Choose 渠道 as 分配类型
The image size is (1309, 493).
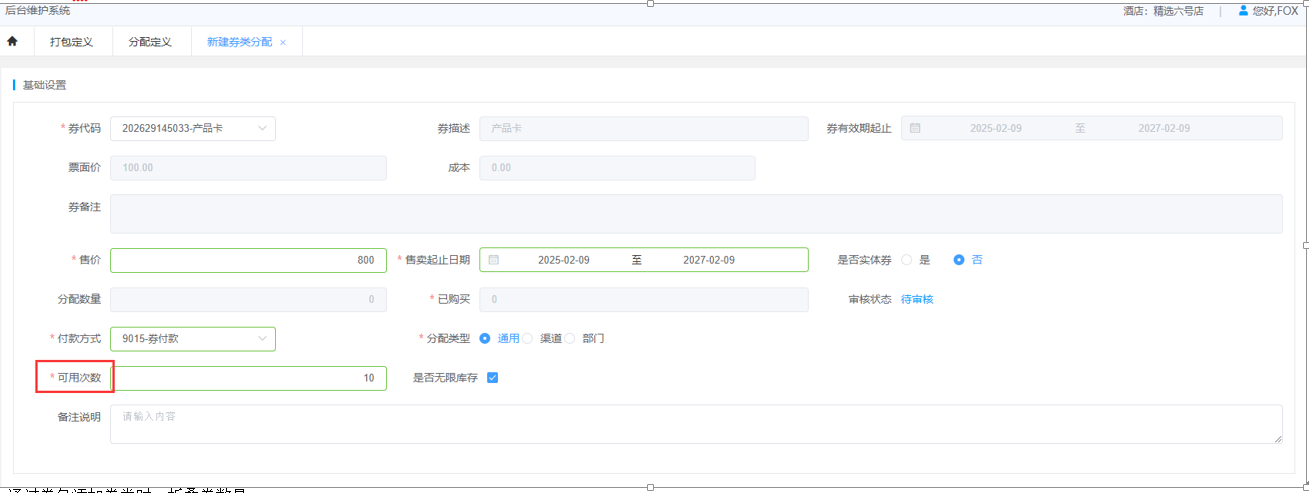pyautogui.click(x=528, y=338)
